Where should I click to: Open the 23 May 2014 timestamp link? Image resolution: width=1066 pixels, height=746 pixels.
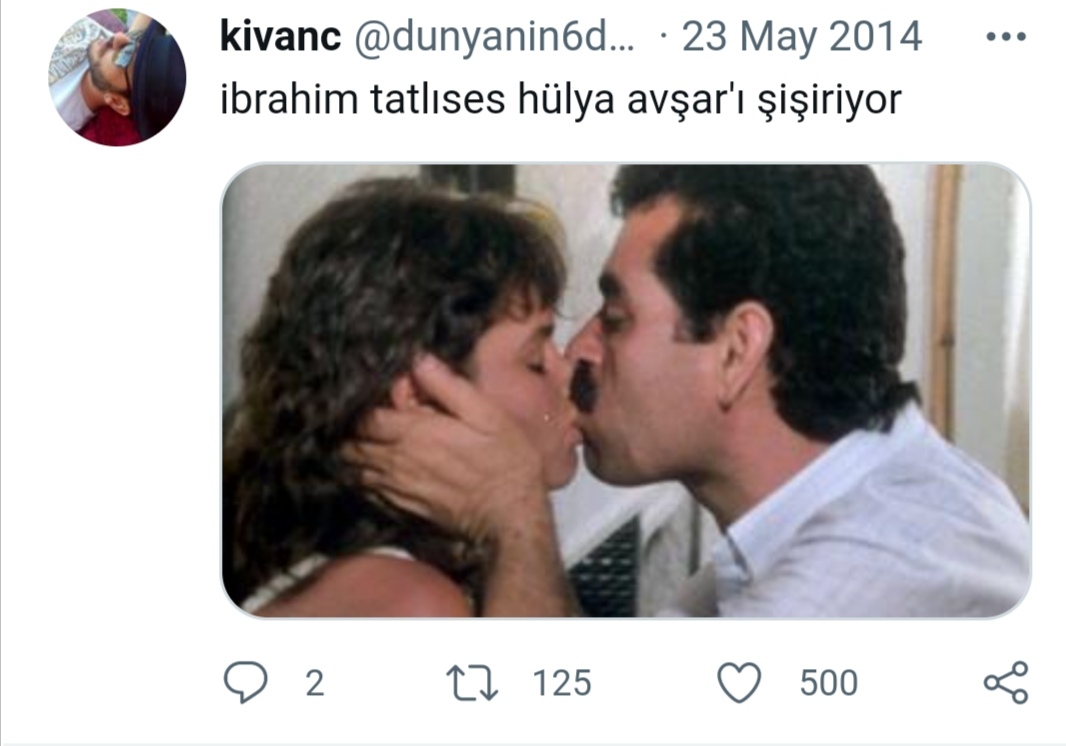[802, 37]
